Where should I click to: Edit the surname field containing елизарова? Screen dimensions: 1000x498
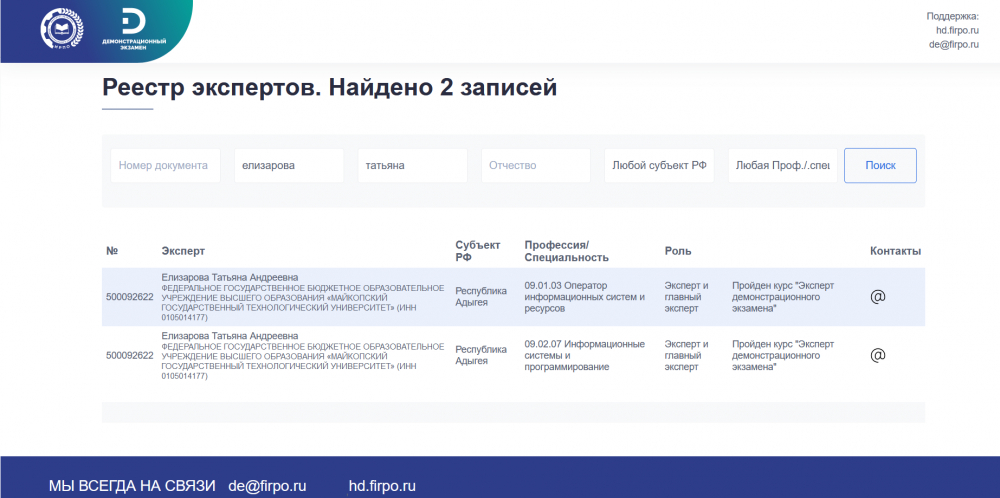point(289,166)
